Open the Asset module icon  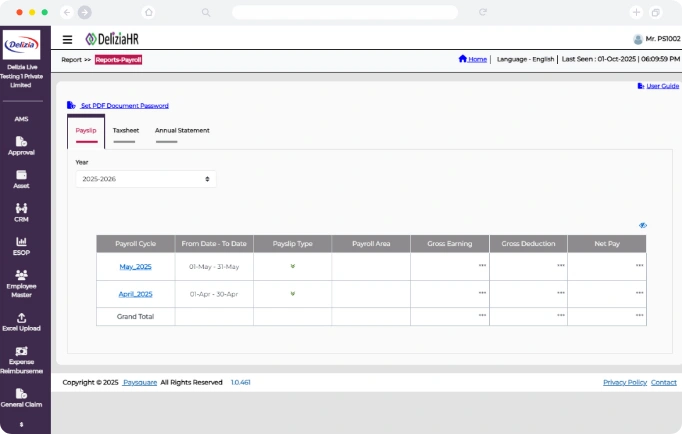point(21,175)
